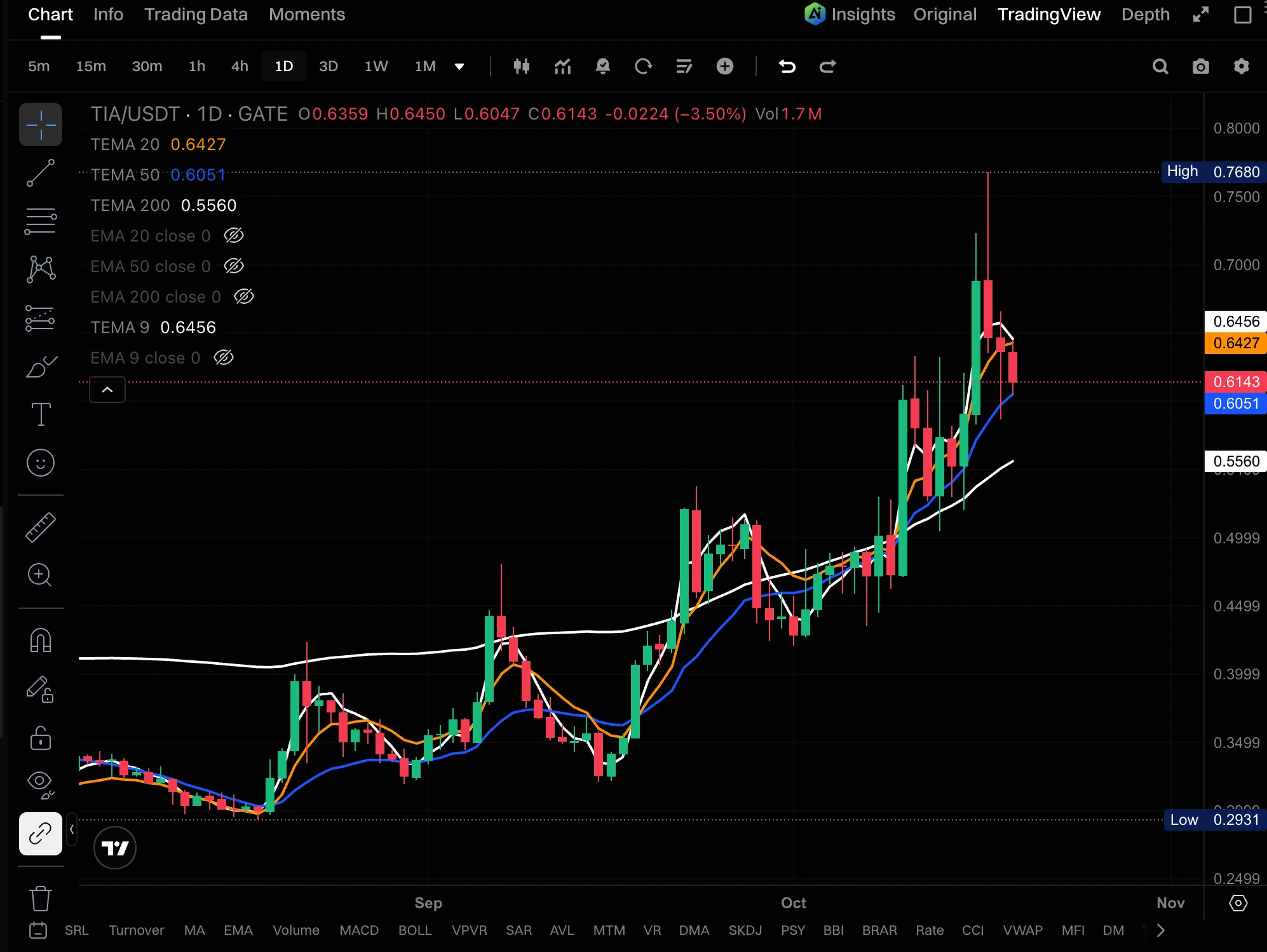Select the pattern drawing tool

pos(41,269)
